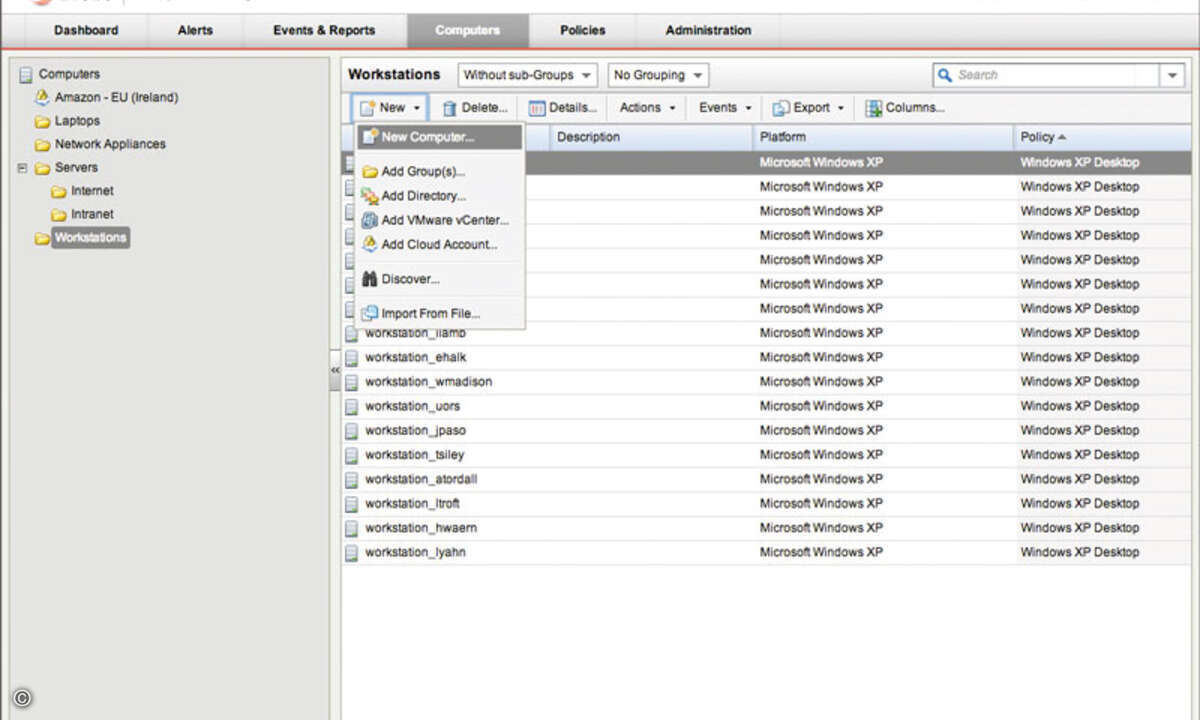The width and height of the screenshot is (1200, 720).
Task: Select the Intranet subfolder
Action: click(x=92, y=214)
